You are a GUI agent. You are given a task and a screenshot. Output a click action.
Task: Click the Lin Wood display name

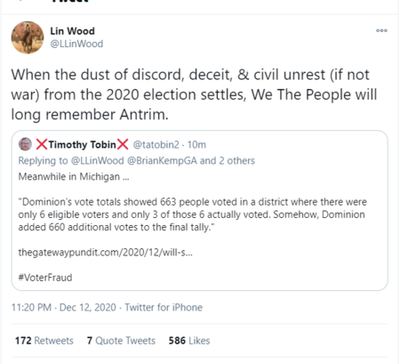click(x=72, y=31)
